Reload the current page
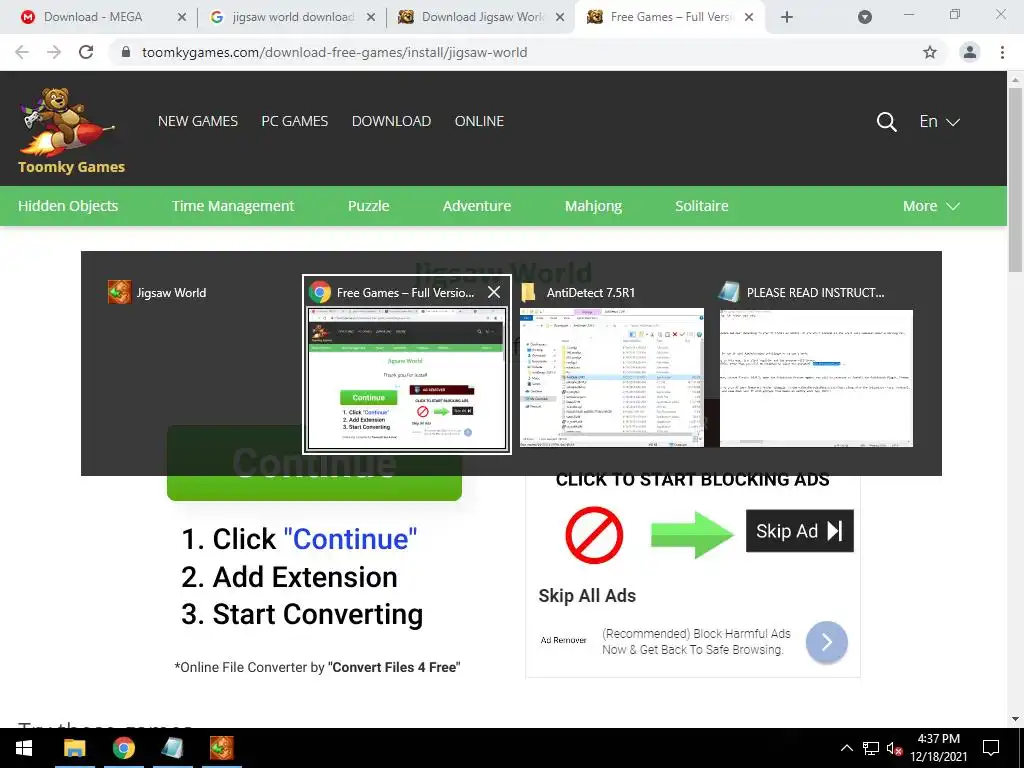1024x768 pixels. pyautogui.click(x=86, y=52)
